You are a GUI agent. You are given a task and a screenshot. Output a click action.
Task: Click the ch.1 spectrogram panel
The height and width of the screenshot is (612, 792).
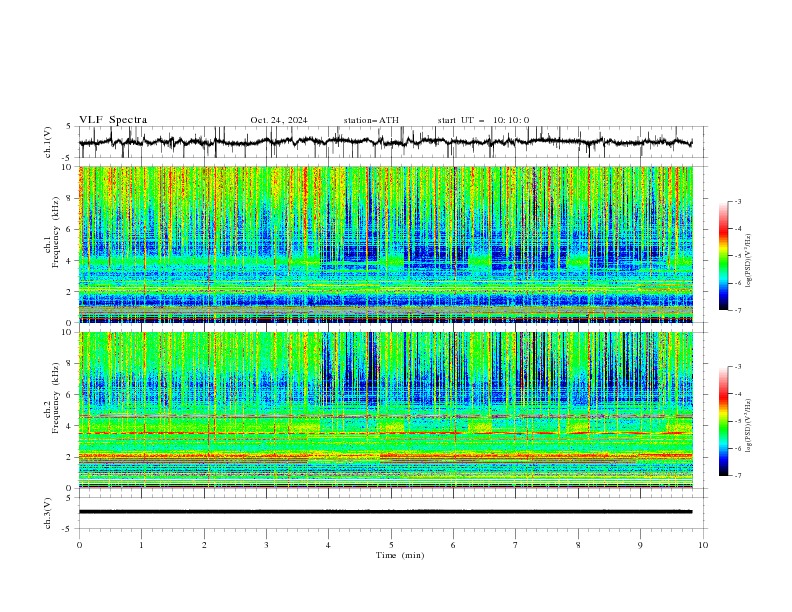pos(386,244)
